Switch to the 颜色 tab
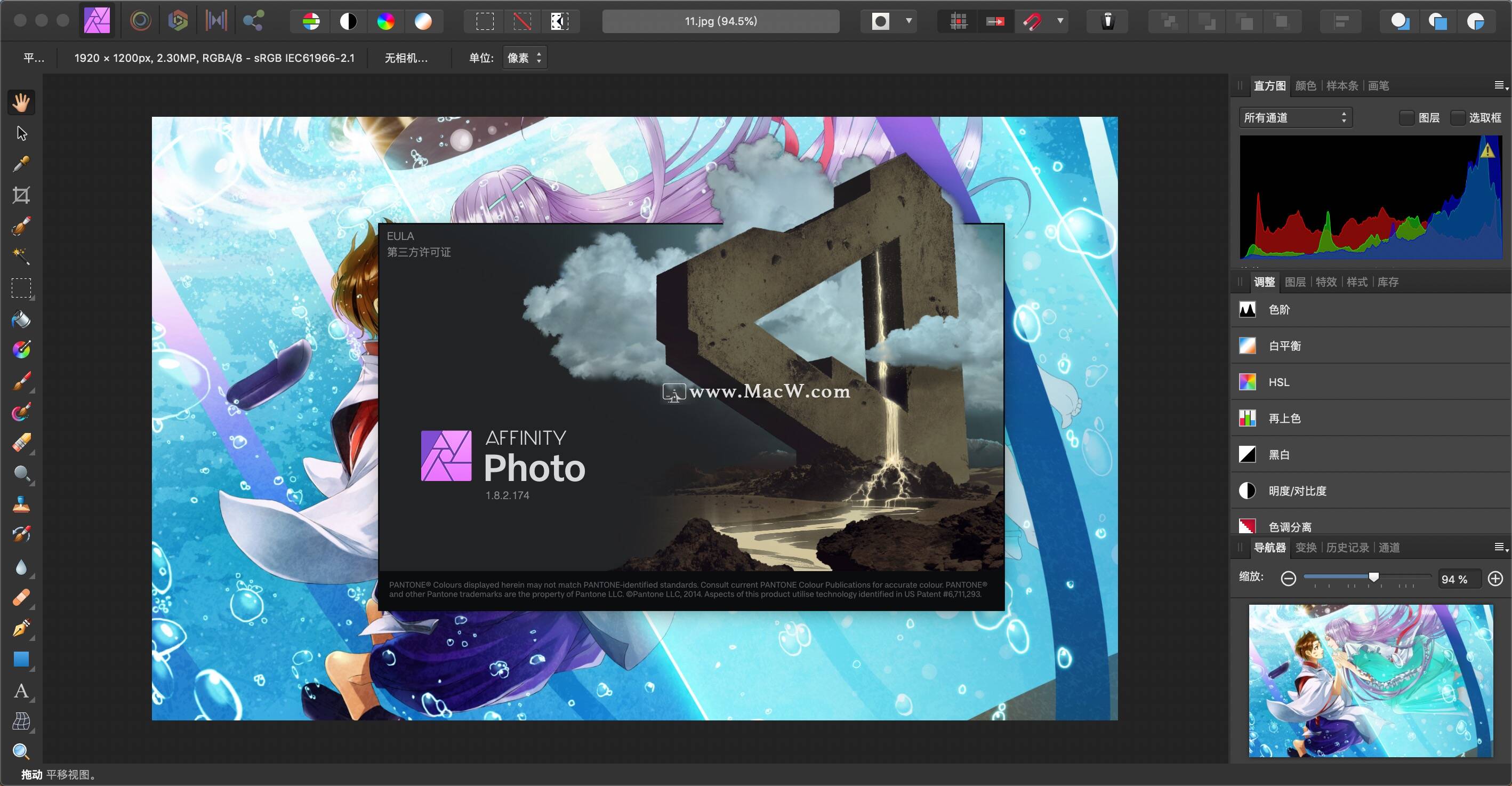This screenshot has width=1512, height=786. pos(1305,86)
